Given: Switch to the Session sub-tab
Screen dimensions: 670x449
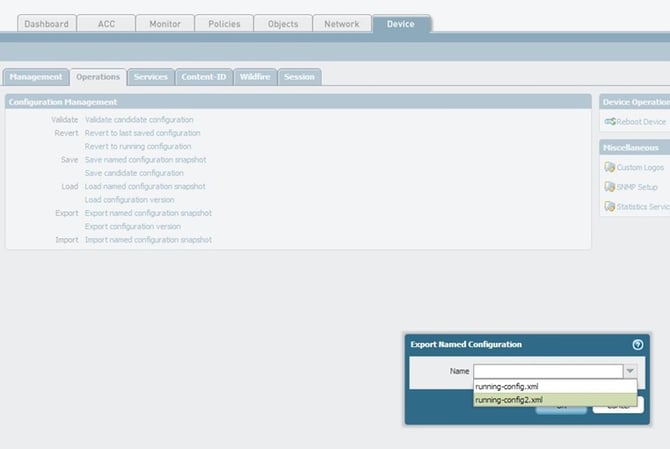Looking at the screenshot, I should pos(299,77).
